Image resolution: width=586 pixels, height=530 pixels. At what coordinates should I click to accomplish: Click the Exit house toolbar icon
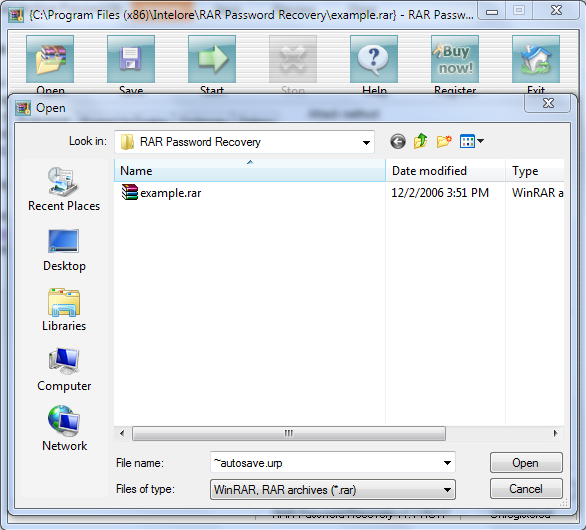tap(536, 59)
